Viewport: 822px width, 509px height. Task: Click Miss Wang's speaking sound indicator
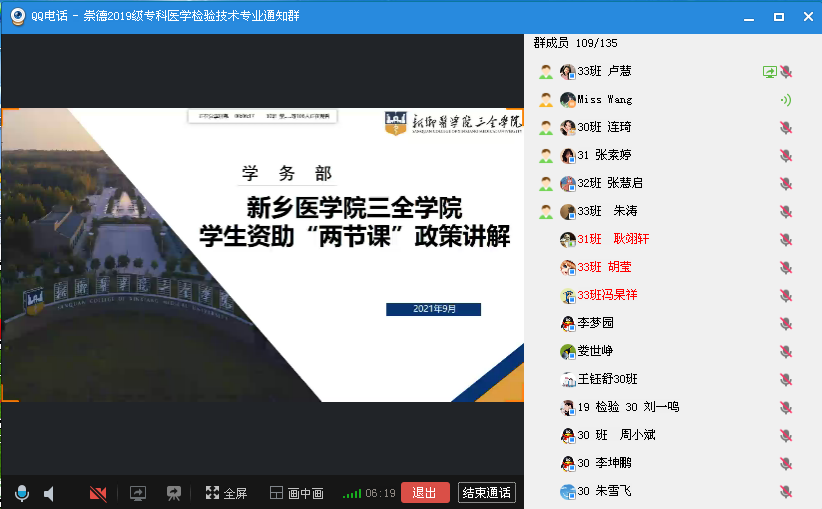point(786,100)
